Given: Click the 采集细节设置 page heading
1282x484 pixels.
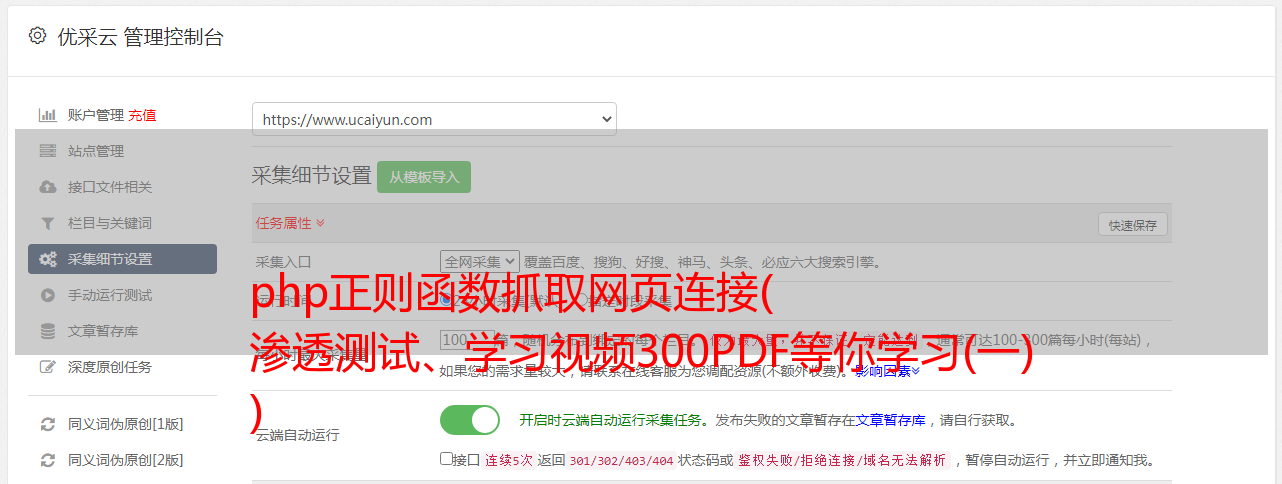Looking at the screenshot, I should coord(312,176).
